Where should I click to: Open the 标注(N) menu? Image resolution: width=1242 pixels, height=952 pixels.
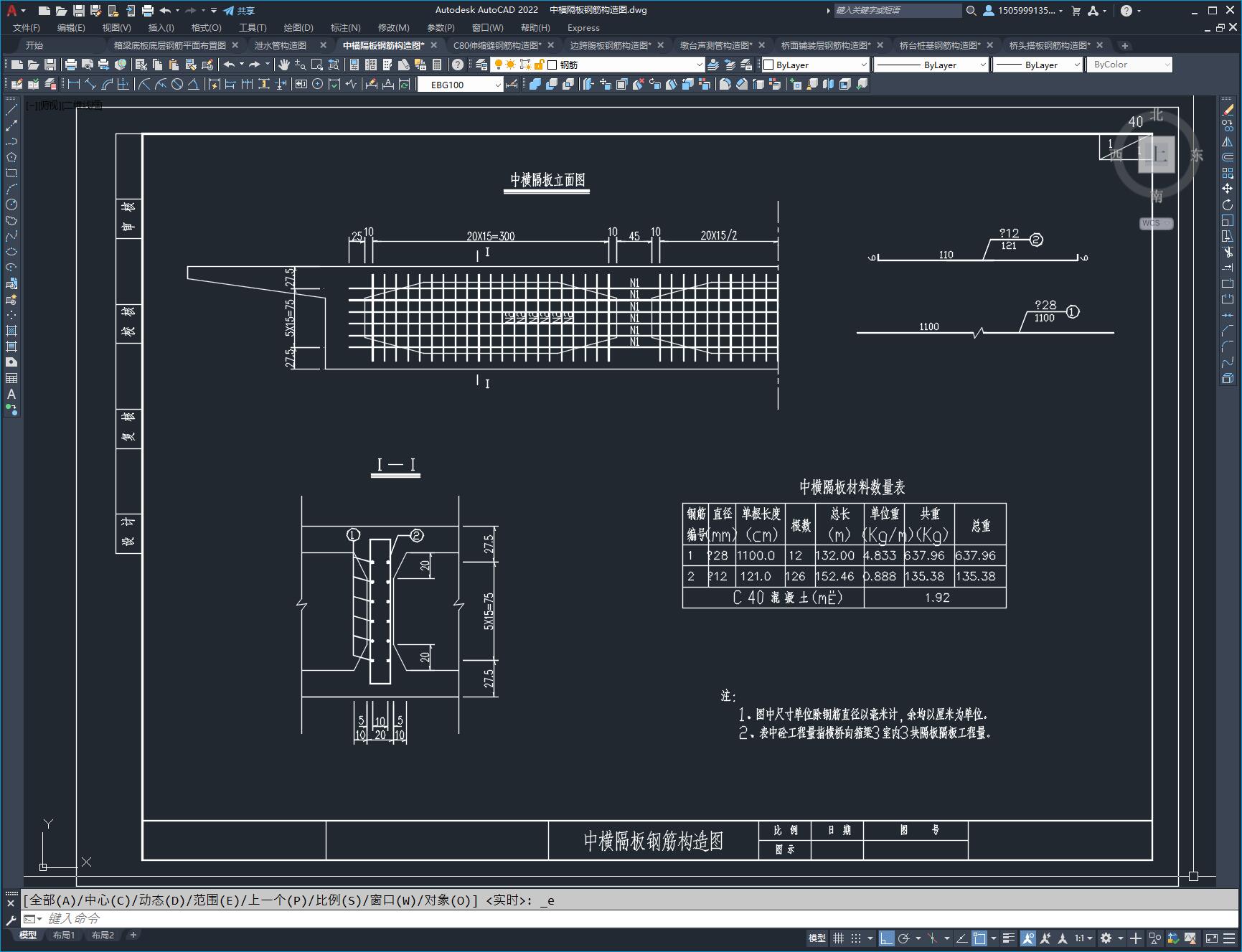[x=345, y=27]
